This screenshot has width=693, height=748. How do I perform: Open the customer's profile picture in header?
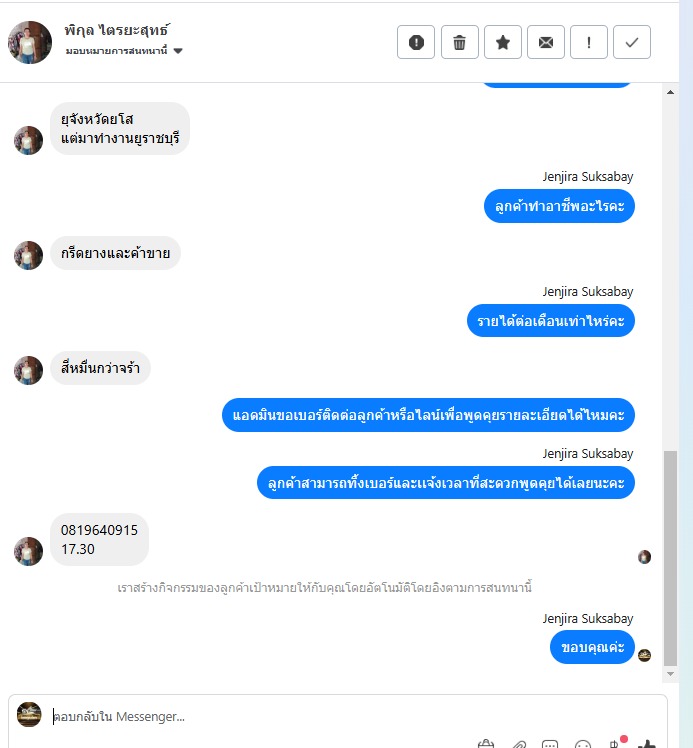point(30,42)
